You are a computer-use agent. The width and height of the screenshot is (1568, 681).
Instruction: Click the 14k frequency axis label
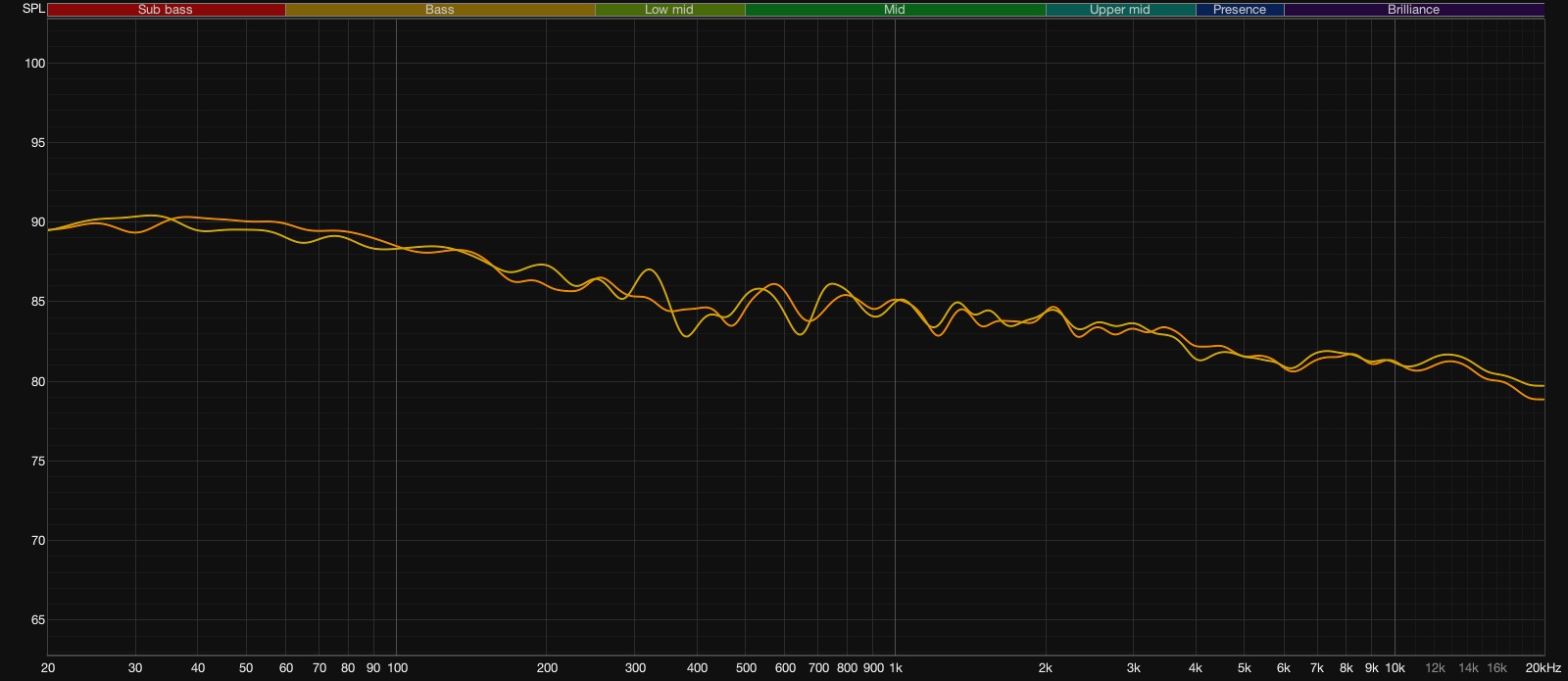(1468, 668)
